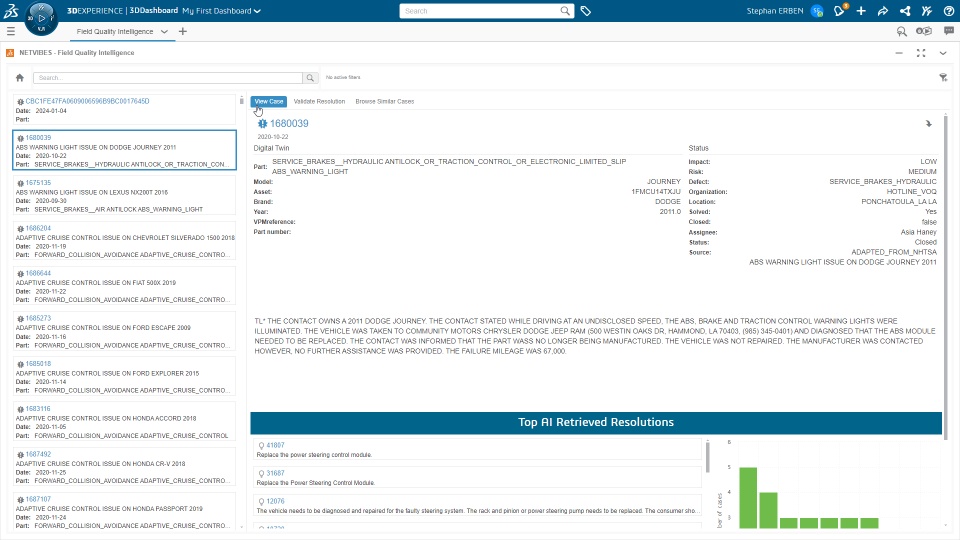Click the magnifier in the top search bar
This screenshot has width=960, height=540.
coord(565,11)
